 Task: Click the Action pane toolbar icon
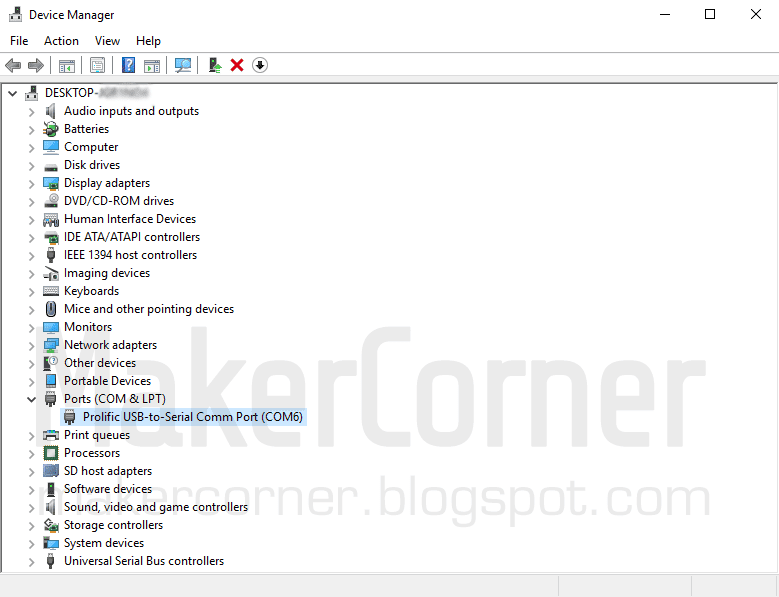coord(152,65)
